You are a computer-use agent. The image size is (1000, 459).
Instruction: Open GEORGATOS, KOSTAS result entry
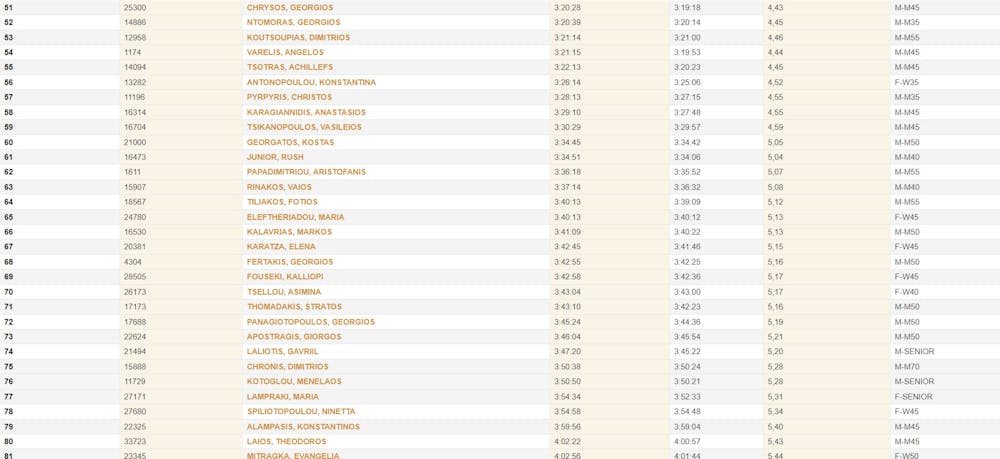pos(290,142)
